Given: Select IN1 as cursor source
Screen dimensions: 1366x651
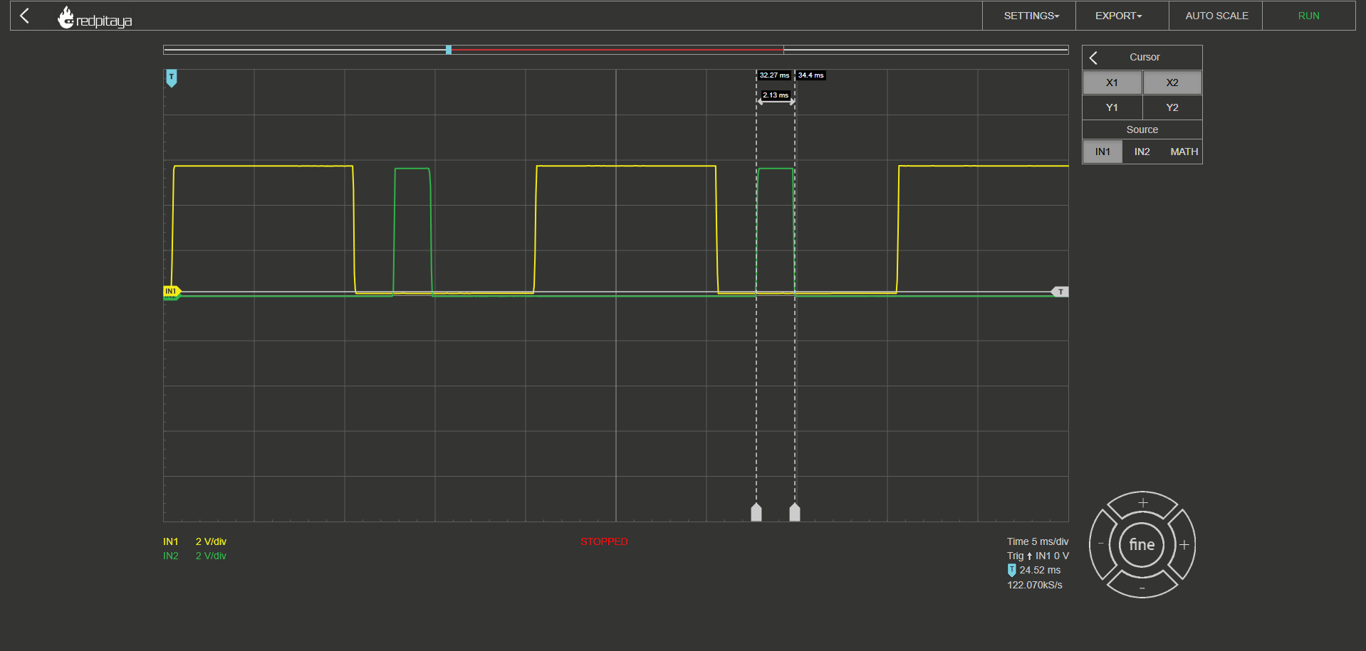Looking at the screenshot, I should (1102, 152).
